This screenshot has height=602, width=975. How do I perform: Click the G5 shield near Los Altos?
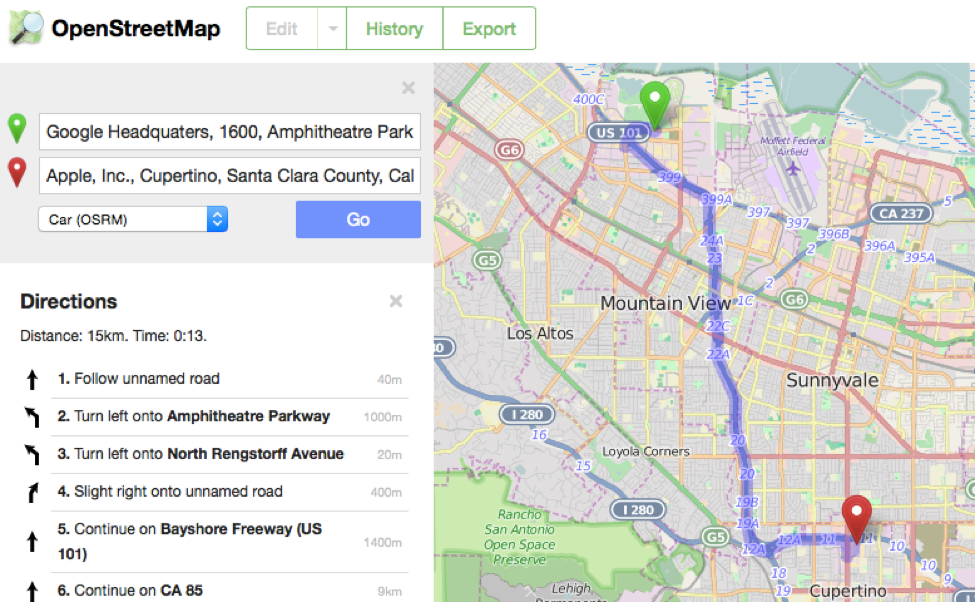486,260
